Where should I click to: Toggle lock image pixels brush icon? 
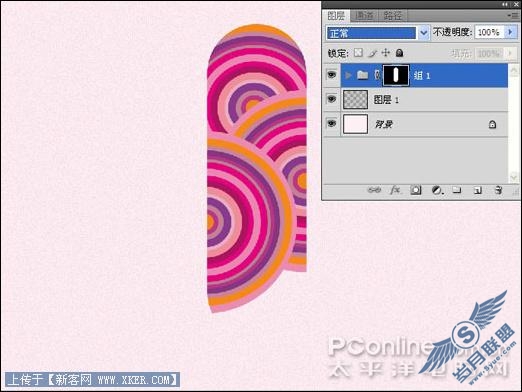pyautogui.click(x=372, y=53)
